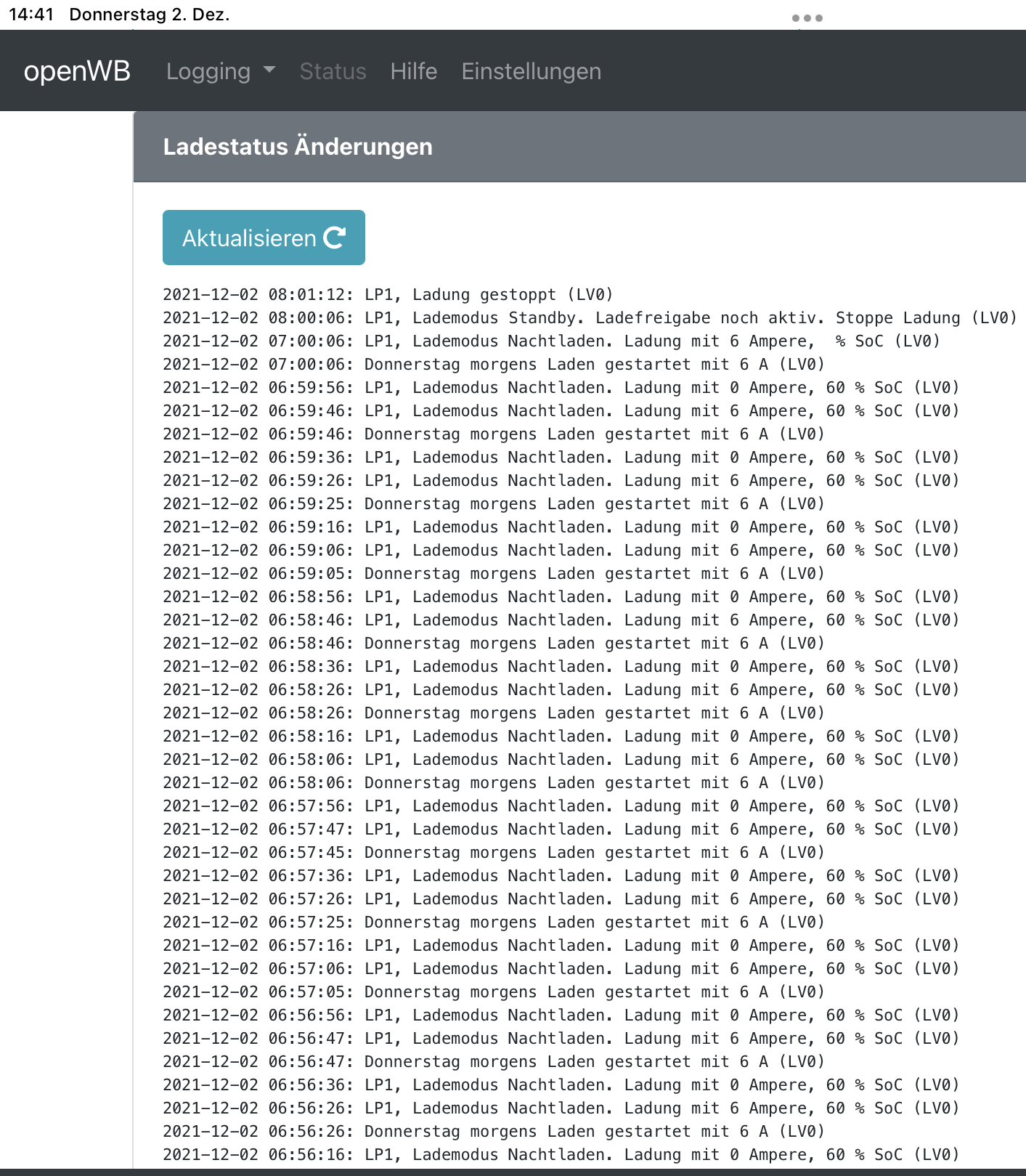The image size is (1026, 1176).
Task: Click log line 08:00:06 Lademodus Standby
Action: [590, 317]
